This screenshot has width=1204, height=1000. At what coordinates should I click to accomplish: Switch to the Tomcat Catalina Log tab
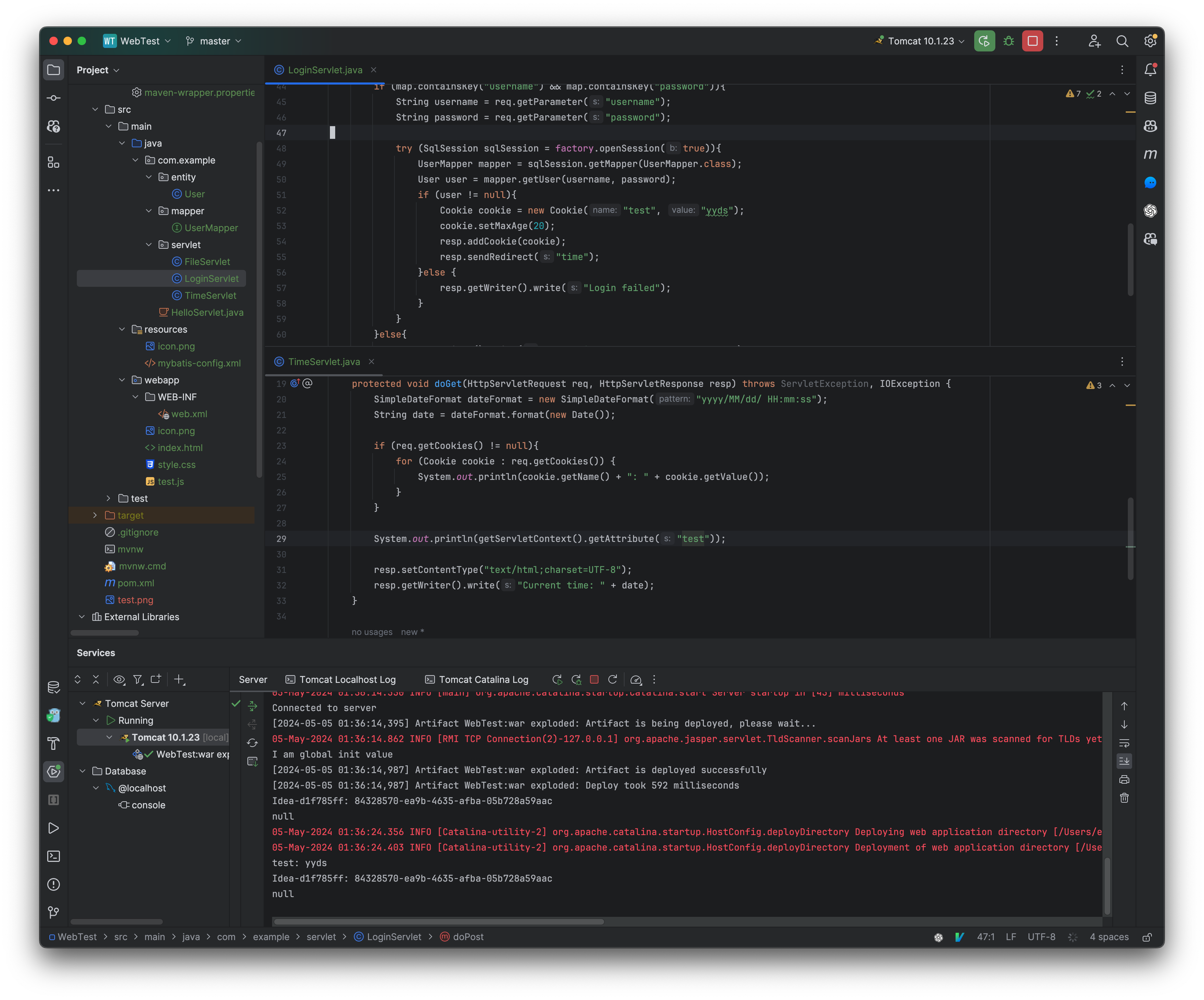477,680
